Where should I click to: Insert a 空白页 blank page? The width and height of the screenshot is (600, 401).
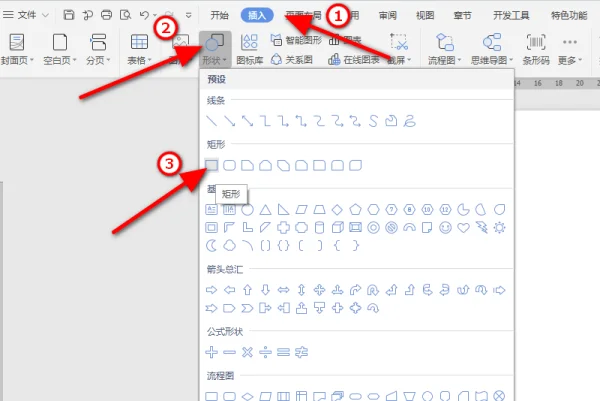point(60,49)
